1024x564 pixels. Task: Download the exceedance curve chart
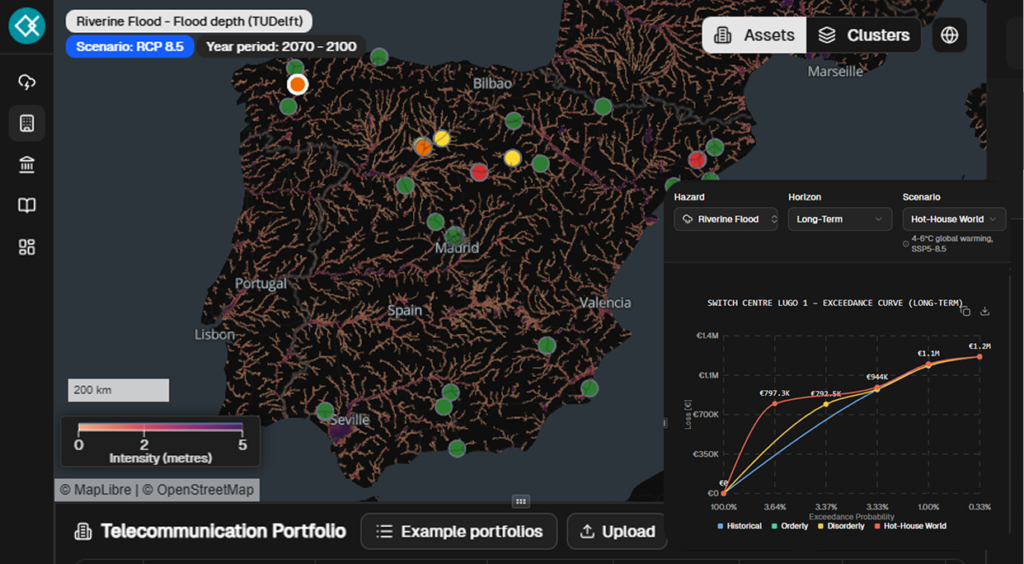click(985, 311)
